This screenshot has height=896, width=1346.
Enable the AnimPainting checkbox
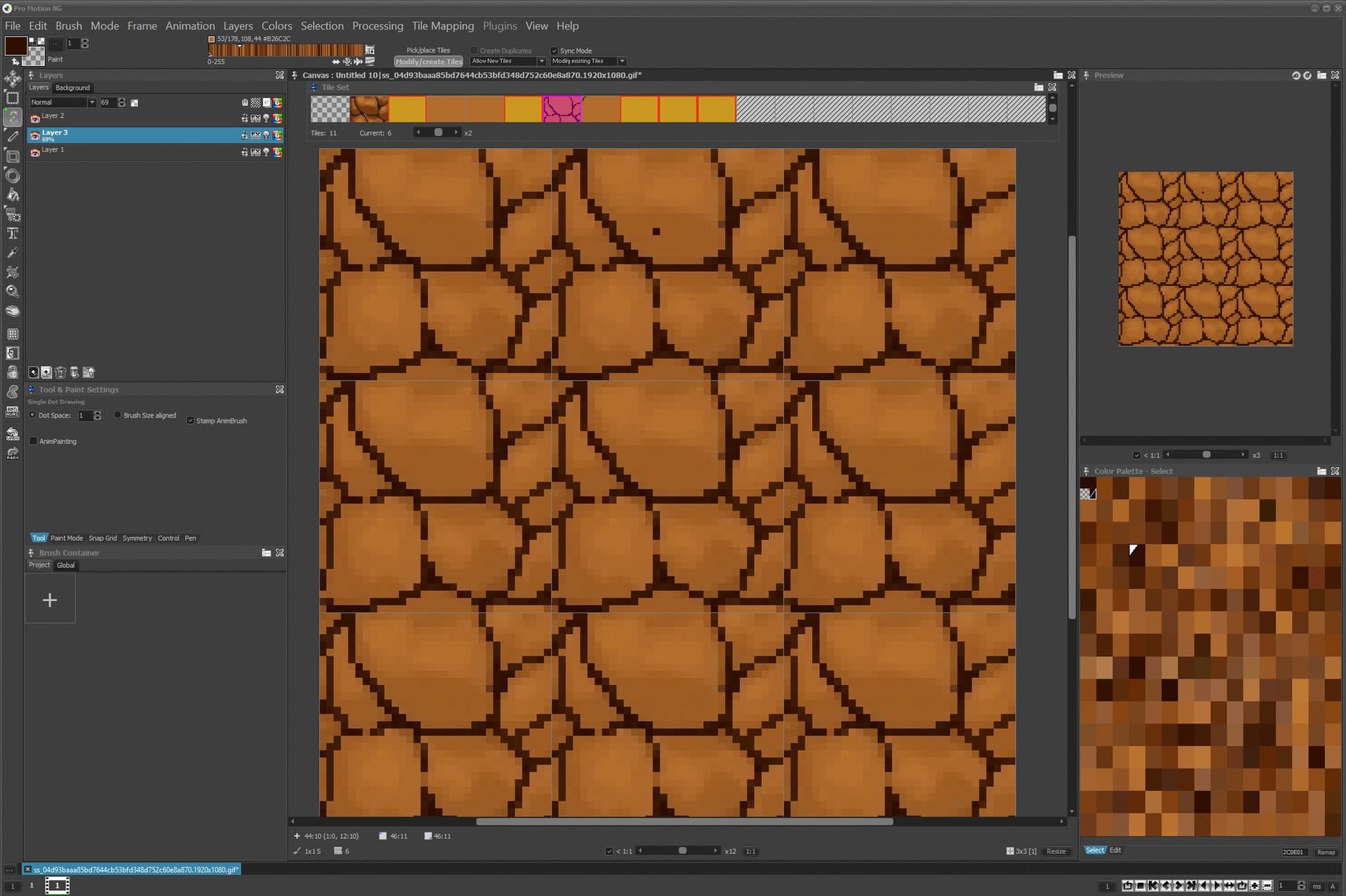[x=33, y=441]
